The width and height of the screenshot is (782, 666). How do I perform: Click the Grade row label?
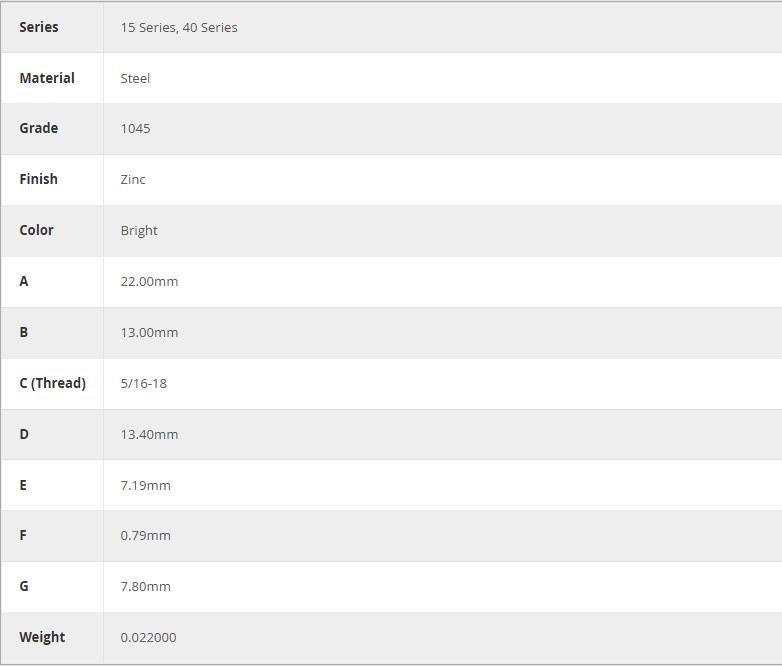tap(39, 128)
